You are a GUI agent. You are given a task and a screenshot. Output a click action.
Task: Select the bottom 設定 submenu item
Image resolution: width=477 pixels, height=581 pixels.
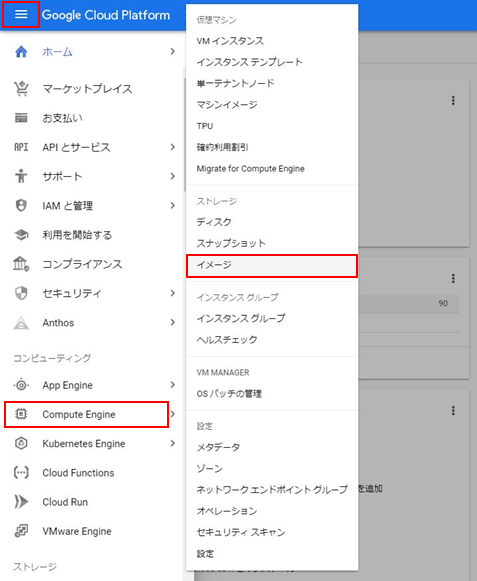click(272, 554)
